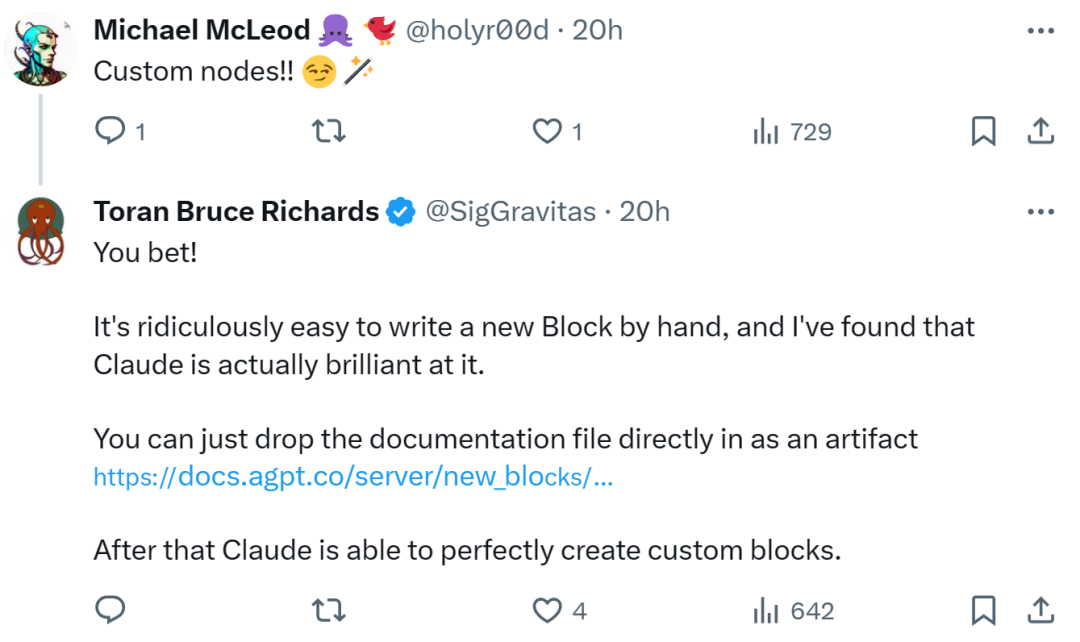This screenshot has width=1080, height=642.
Task: Open the docs.agpt.co new_blocks link
Action: click(352, 477)
